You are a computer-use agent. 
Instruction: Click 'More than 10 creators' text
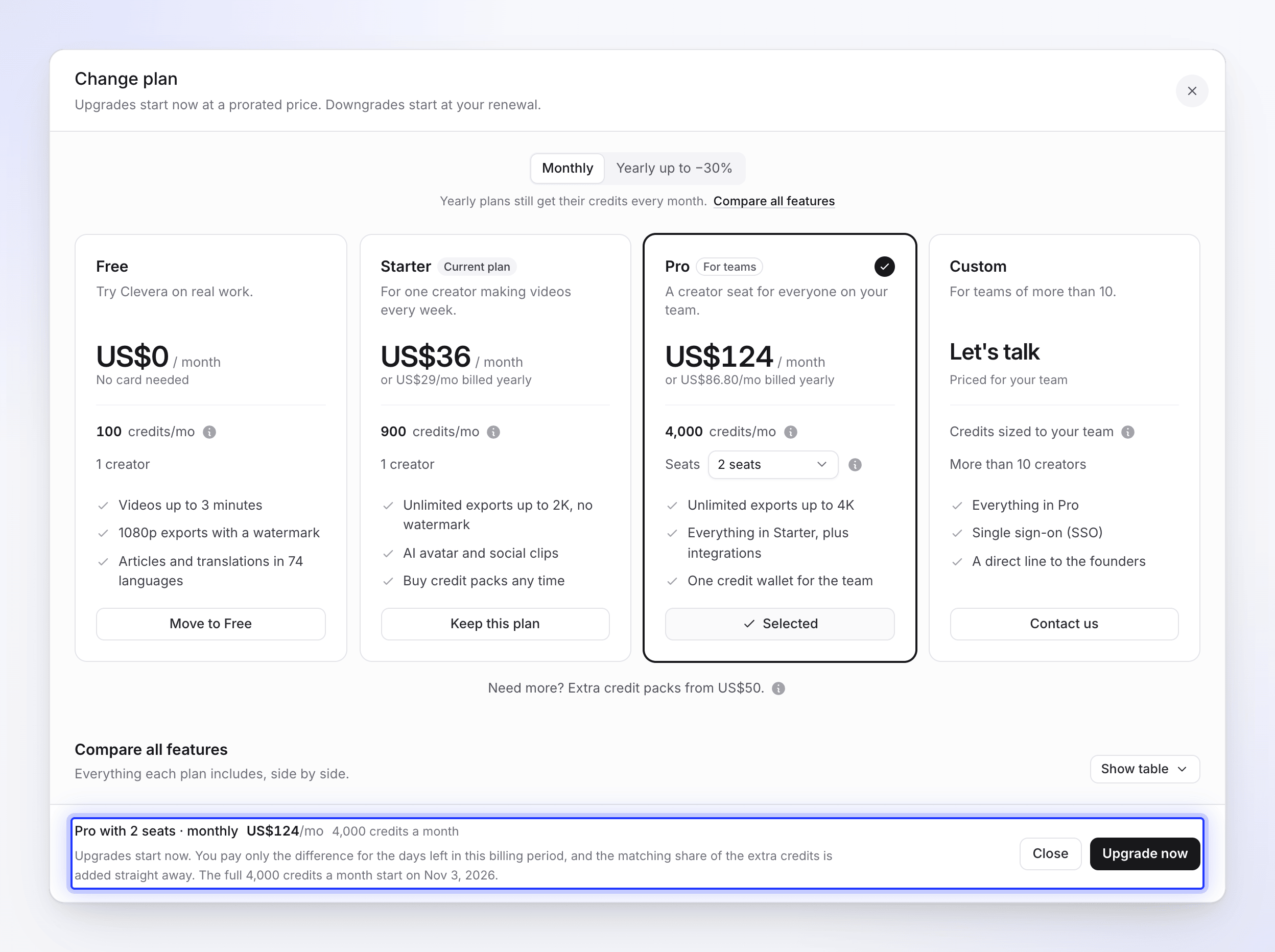coord(1018,464)
